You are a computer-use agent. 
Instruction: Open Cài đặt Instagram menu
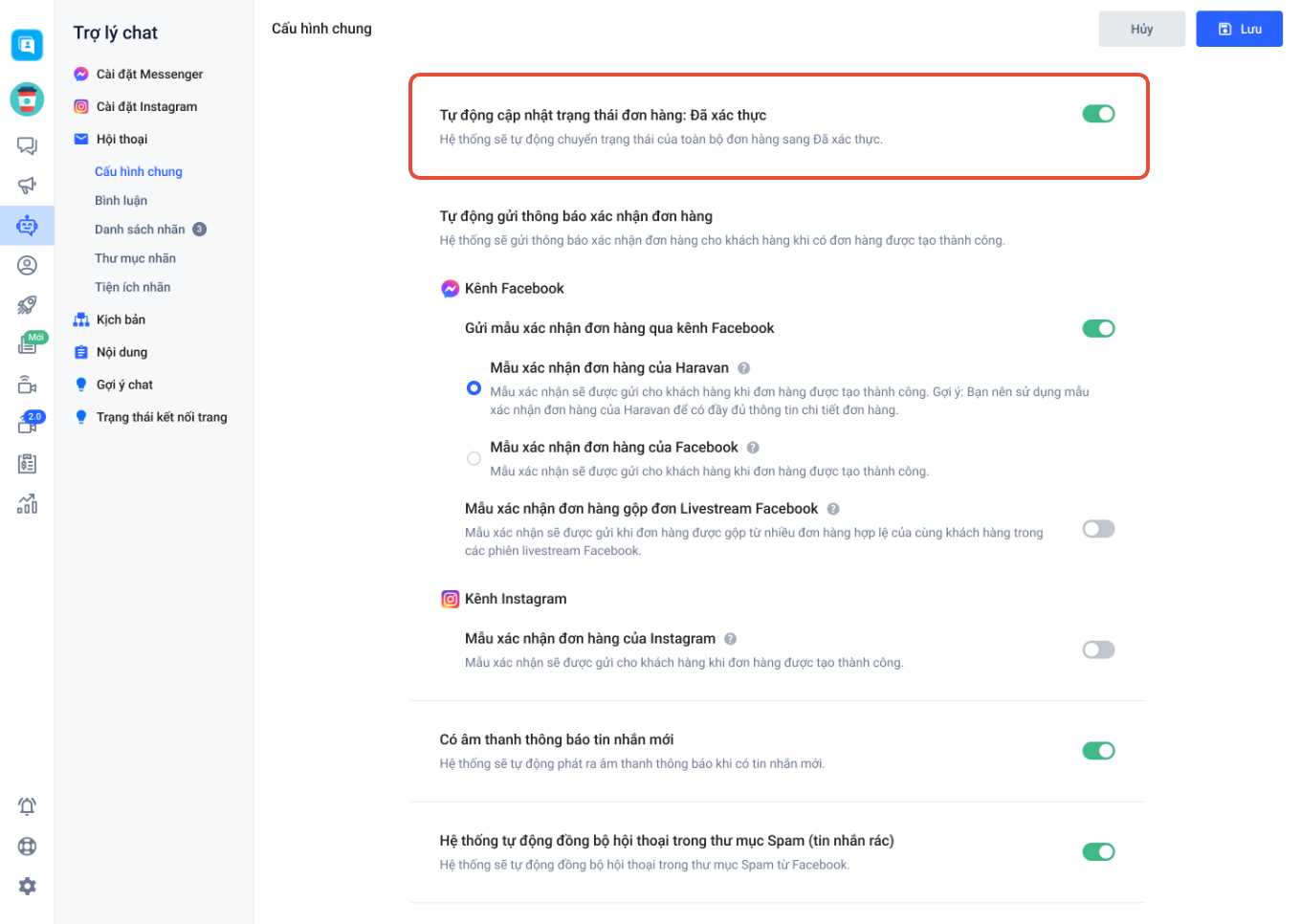pyautogui.click(x=146, y=106)
